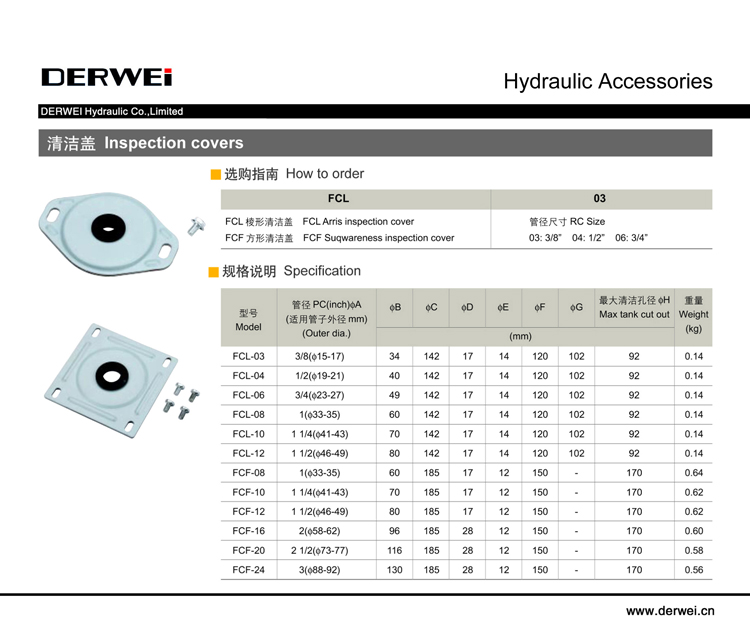Open the www.derwei.cn website link
The width and height of the screenshot is (750, 632).
coord(669,609)
